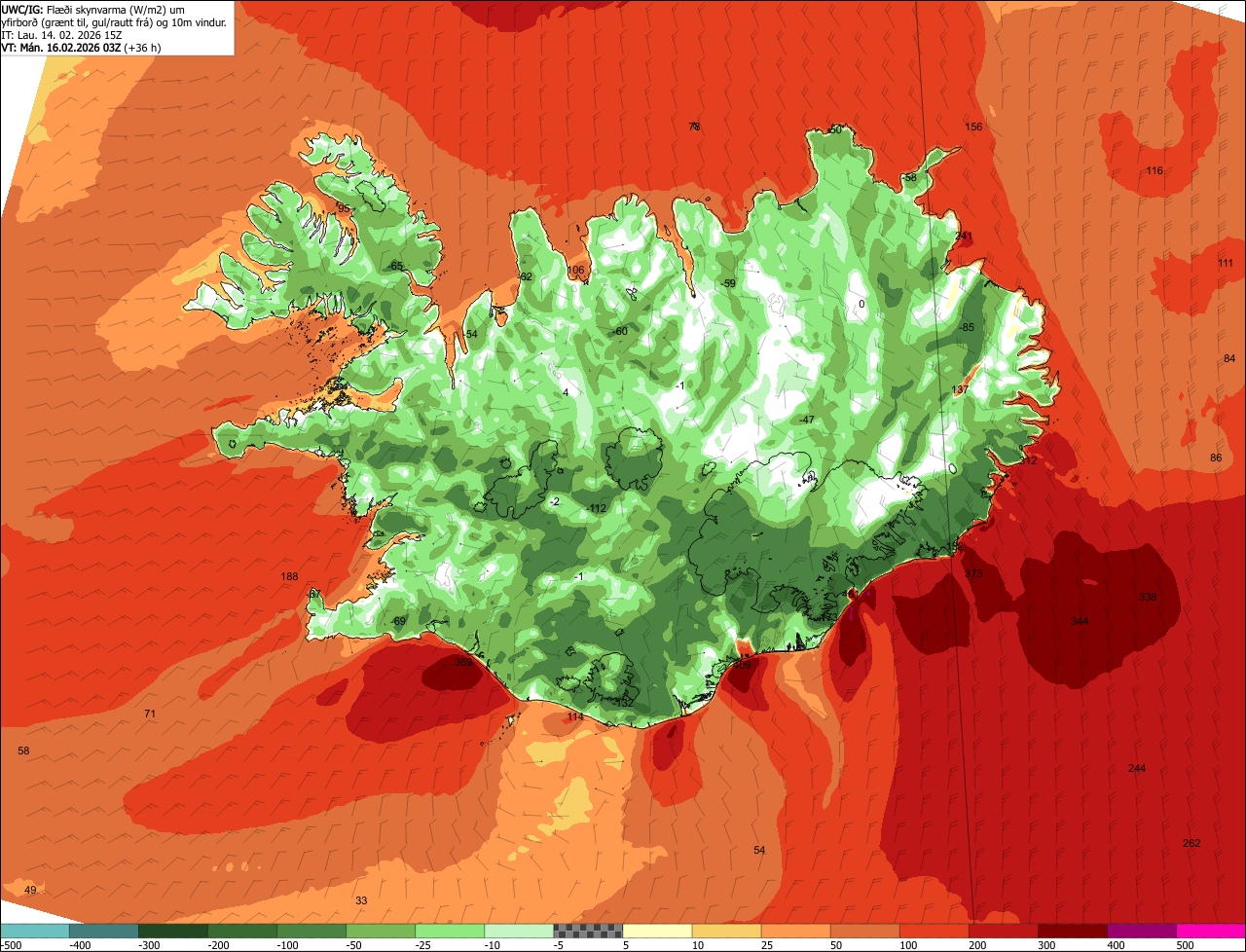Viewport: 1246px width, 952px height.
Task: Click the '373' value near the southeast coast
Action: (973, 573)
